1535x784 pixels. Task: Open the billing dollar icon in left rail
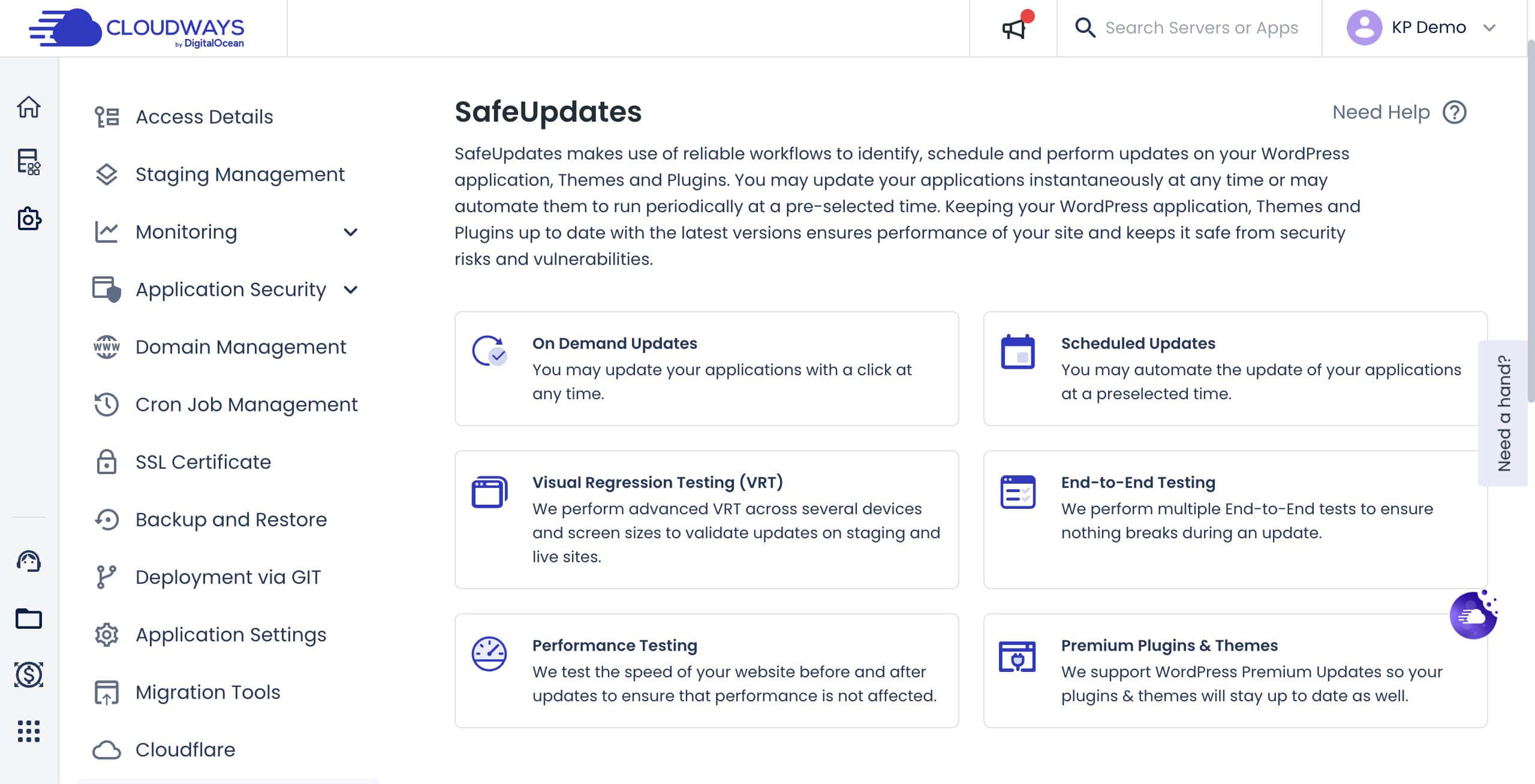point(29,674)
